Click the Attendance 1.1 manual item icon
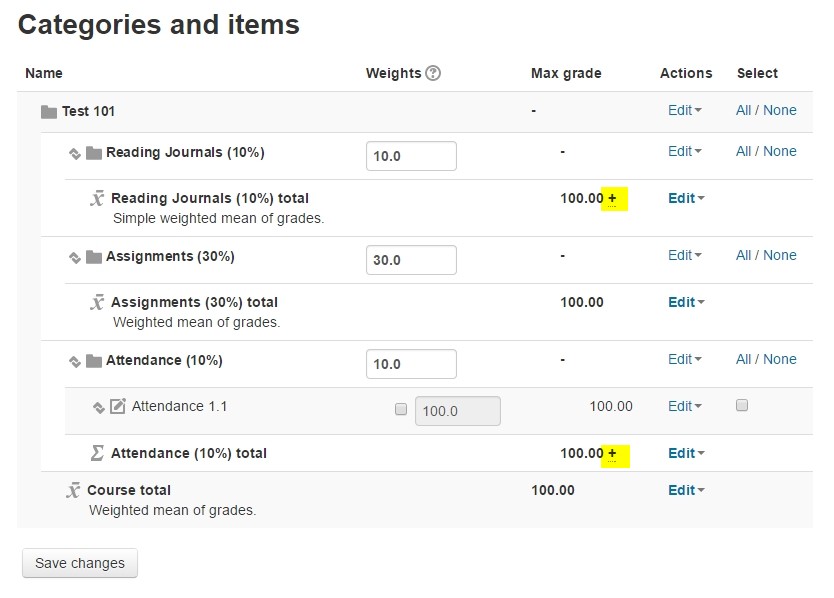Image resolution: width=834 pixels, height=598 pixels. point(118,406)
